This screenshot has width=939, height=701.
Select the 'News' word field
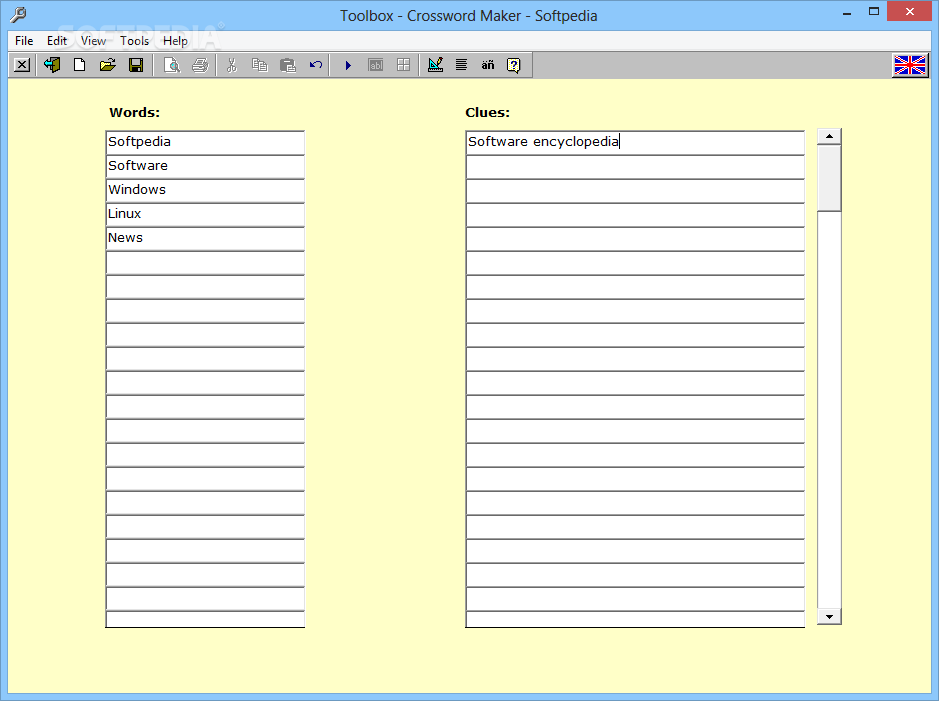click(x=205, y=238)
